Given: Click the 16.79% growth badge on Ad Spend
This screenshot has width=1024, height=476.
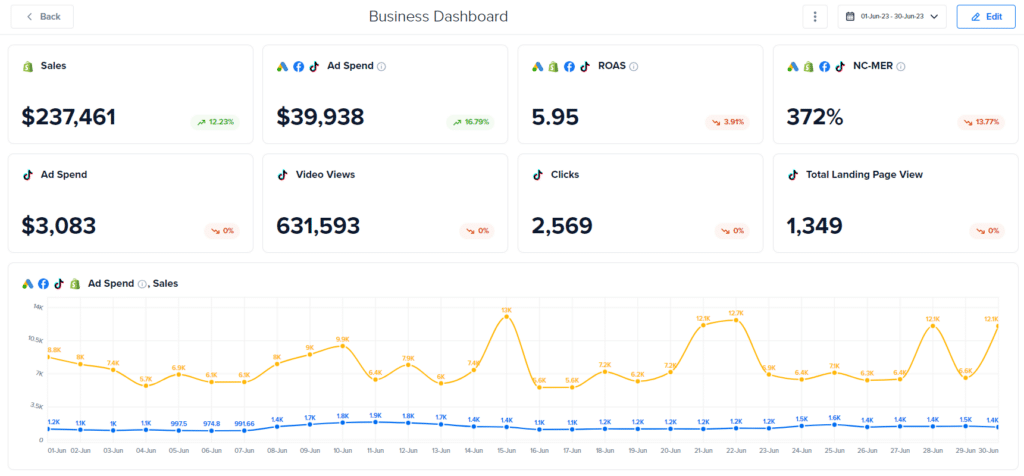Looking at the screenshot, I should coord(471,122).
